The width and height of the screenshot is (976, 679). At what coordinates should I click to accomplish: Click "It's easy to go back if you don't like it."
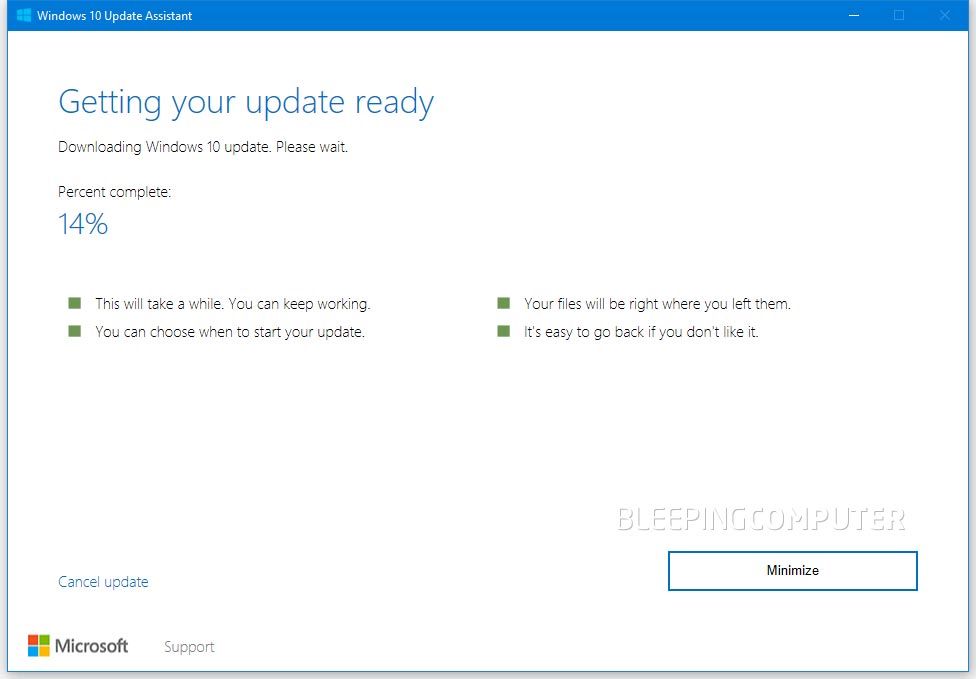pyautogui.click(x=641, y=332)
